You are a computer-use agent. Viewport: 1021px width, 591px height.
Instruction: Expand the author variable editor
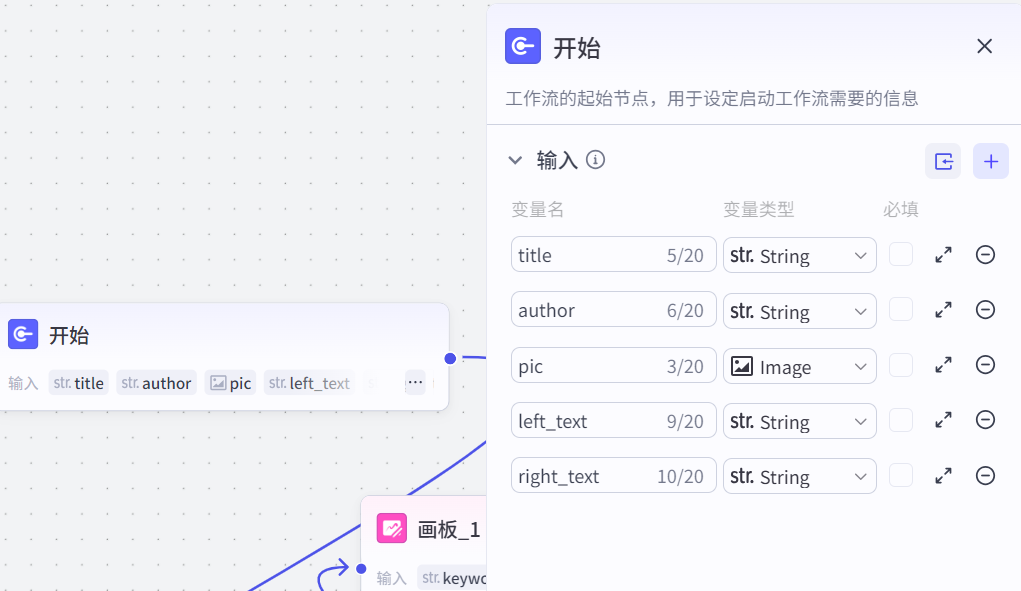tap(944, 310)
